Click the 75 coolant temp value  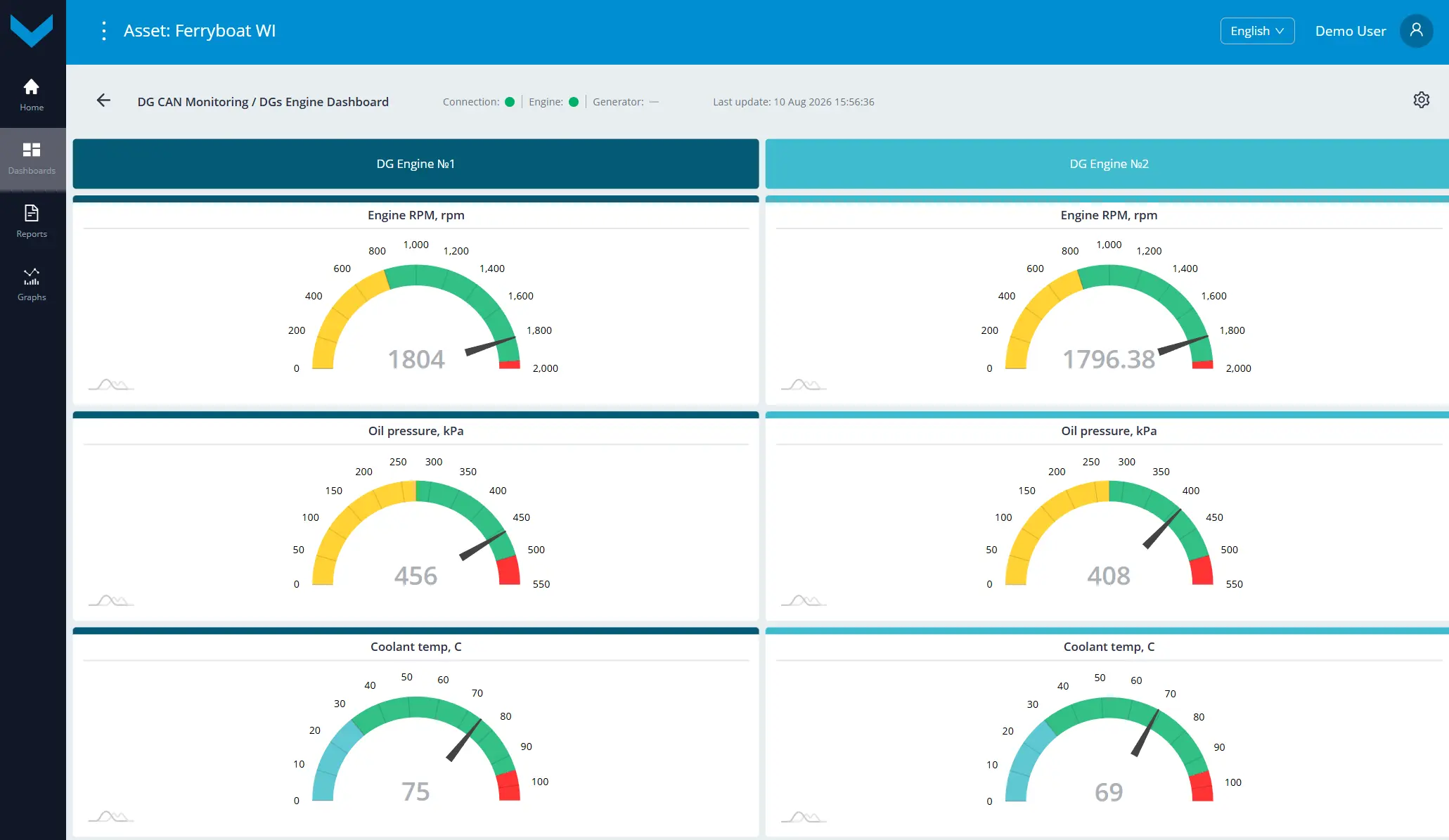[x=416, y=791]
